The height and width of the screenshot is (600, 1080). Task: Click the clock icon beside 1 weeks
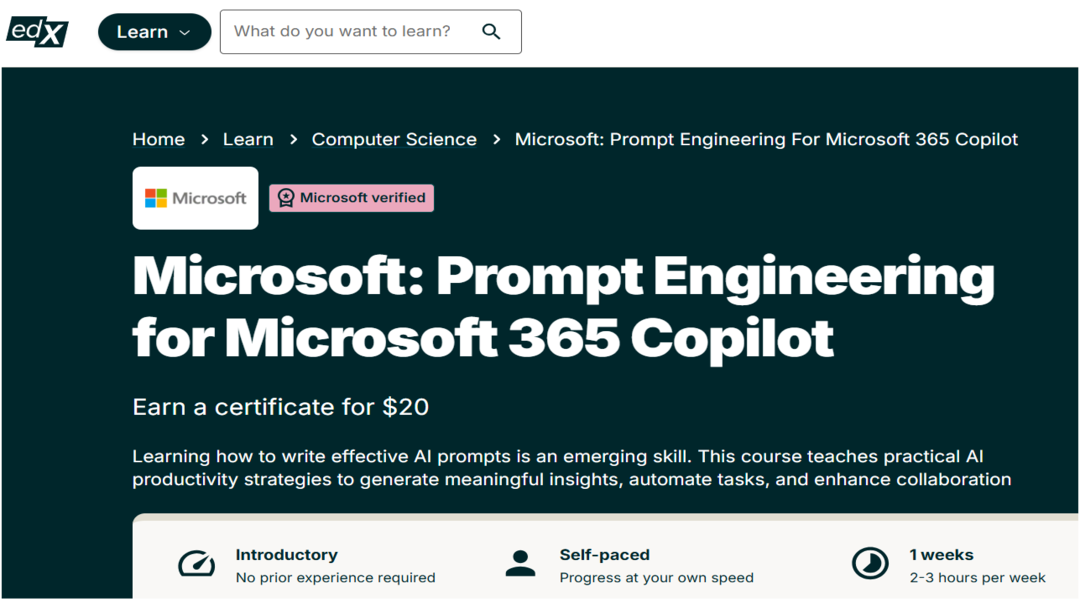click(x=870, y=565)
